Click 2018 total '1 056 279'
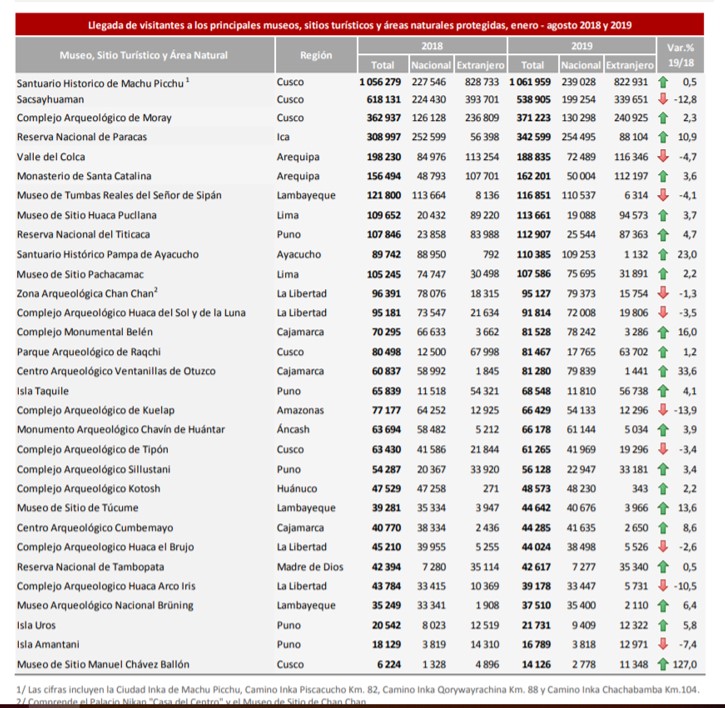The height and width of the screenshot is (708, 725). [x=380, y=82]
